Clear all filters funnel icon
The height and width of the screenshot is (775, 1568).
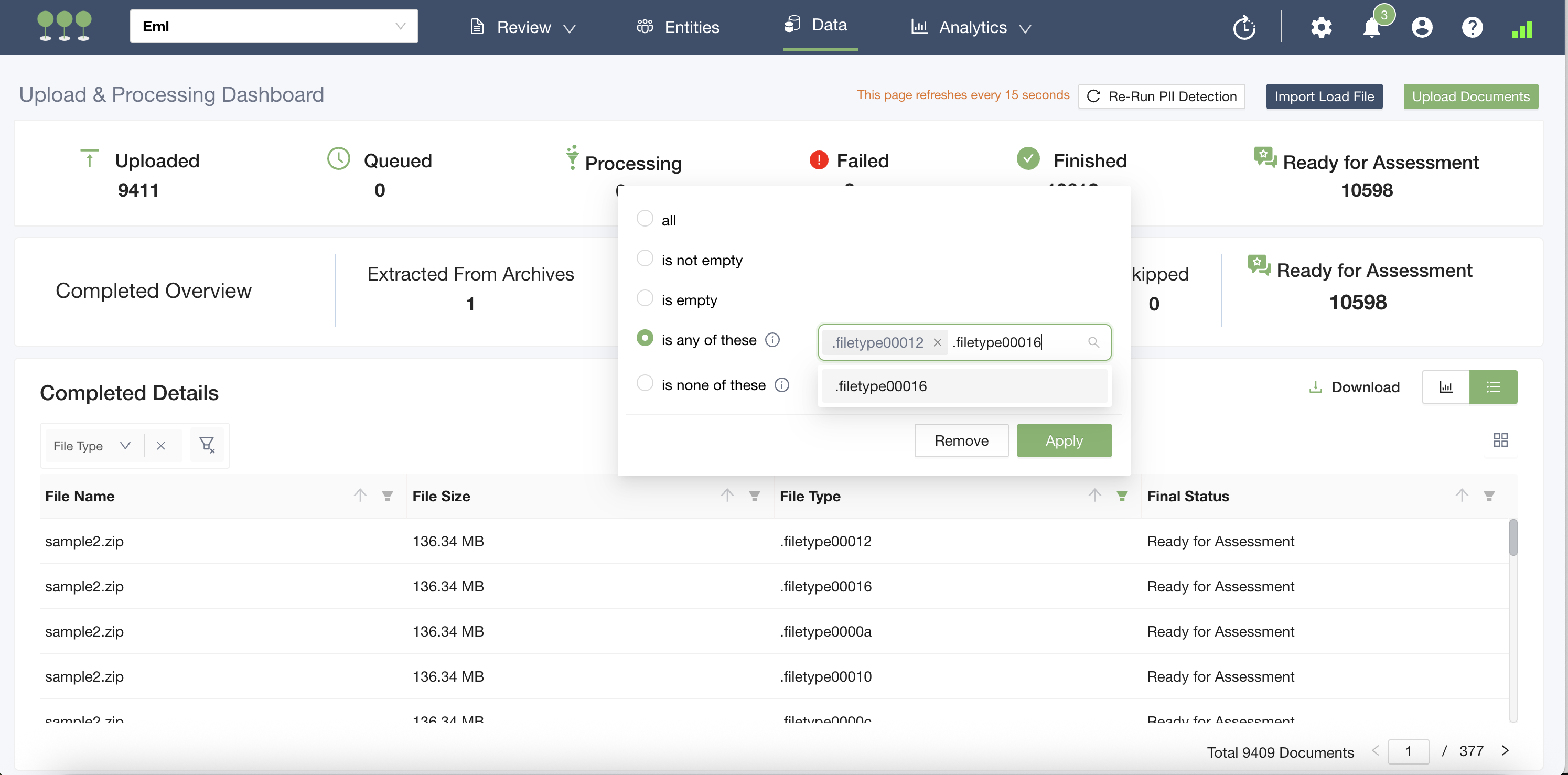207,445
